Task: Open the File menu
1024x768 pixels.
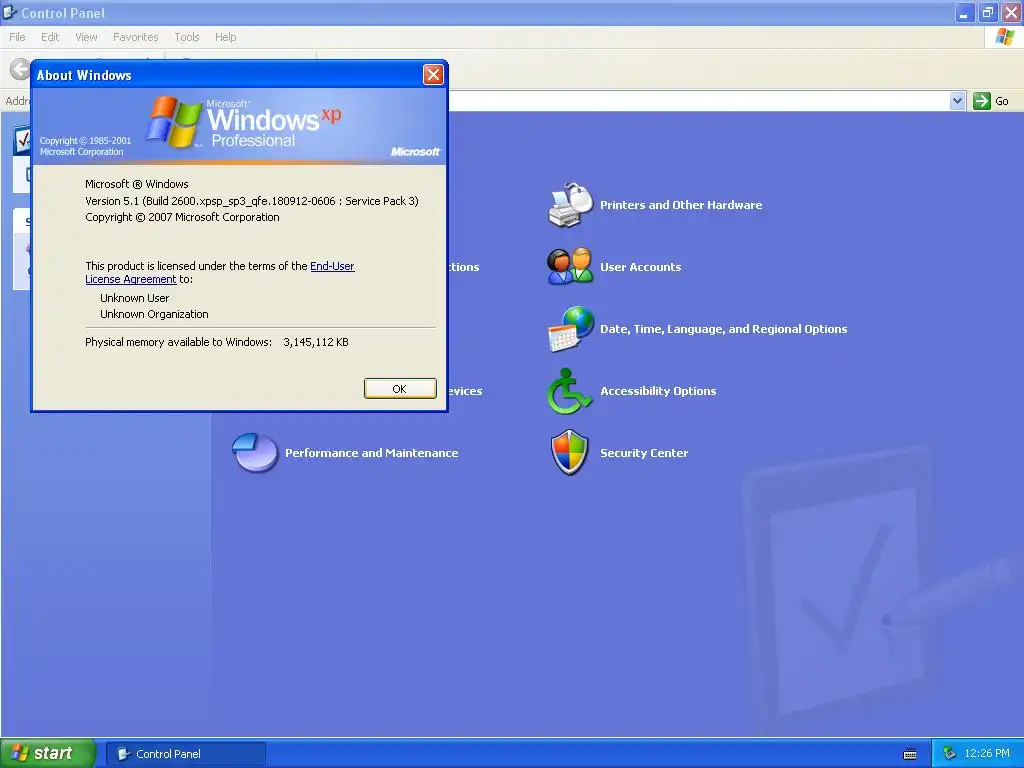Action: point(17,37)
